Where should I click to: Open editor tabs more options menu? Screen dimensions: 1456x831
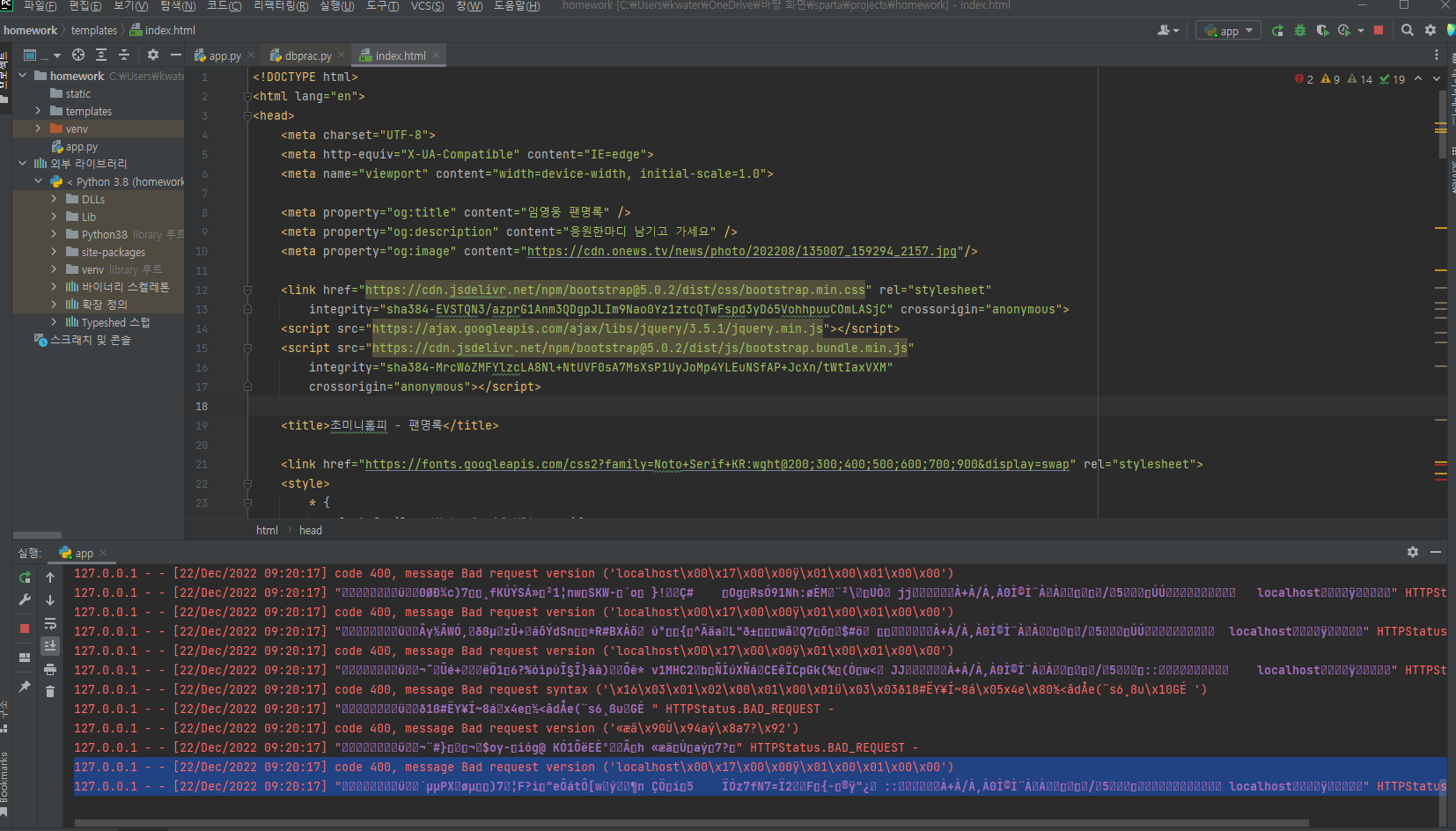coord(1437,55)
